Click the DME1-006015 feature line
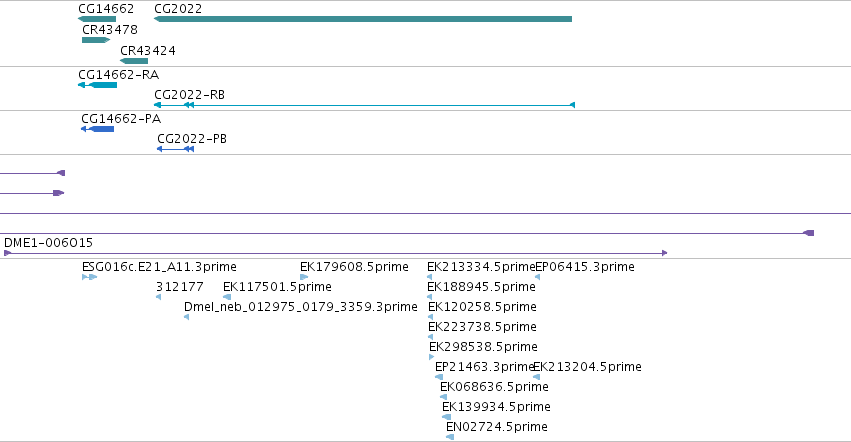This screenshot has height=442, width=851. [335, 253]
